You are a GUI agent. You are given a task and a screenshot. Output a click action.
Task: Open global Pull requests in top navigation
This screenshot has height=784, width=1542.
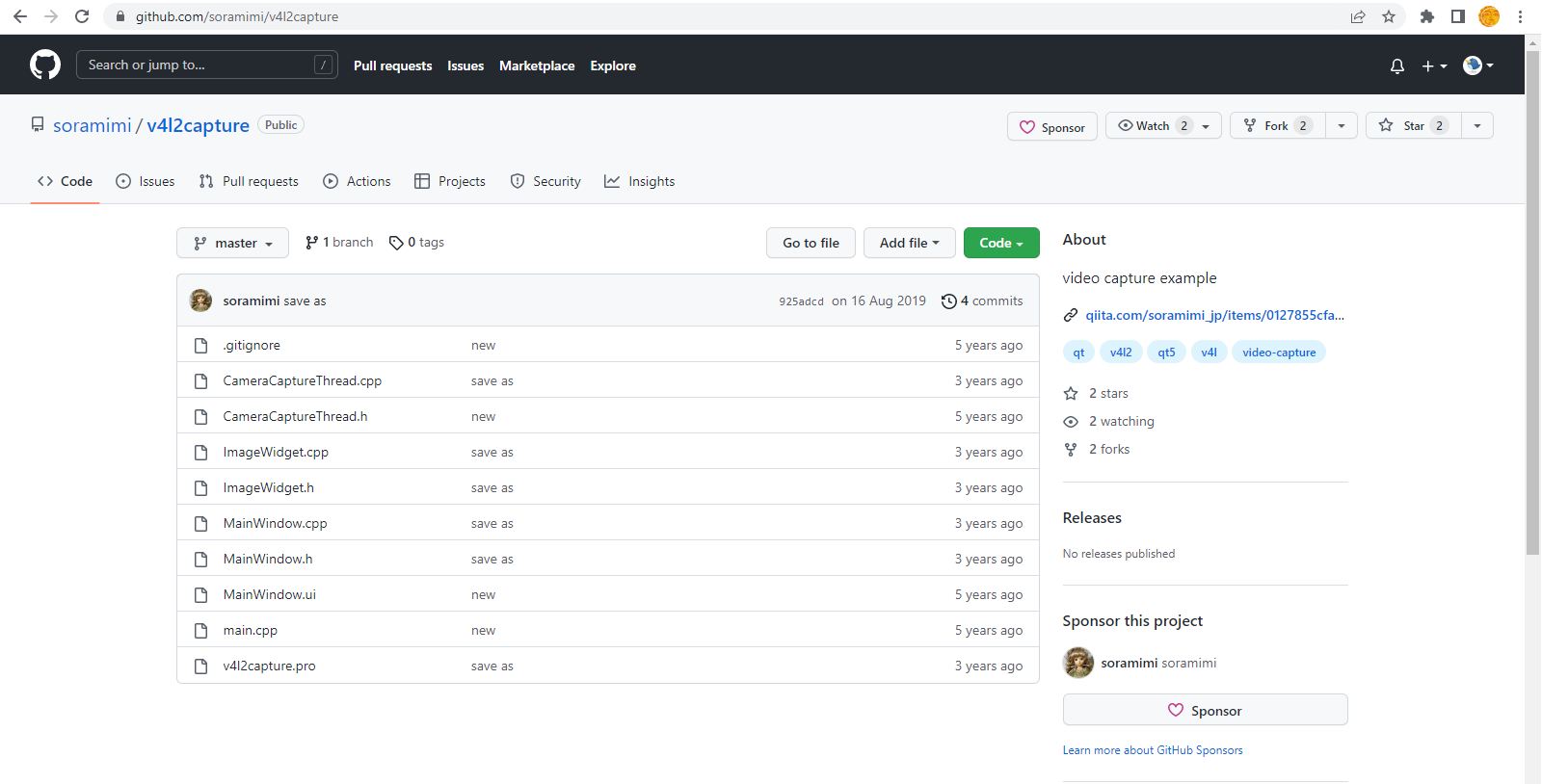392,65
